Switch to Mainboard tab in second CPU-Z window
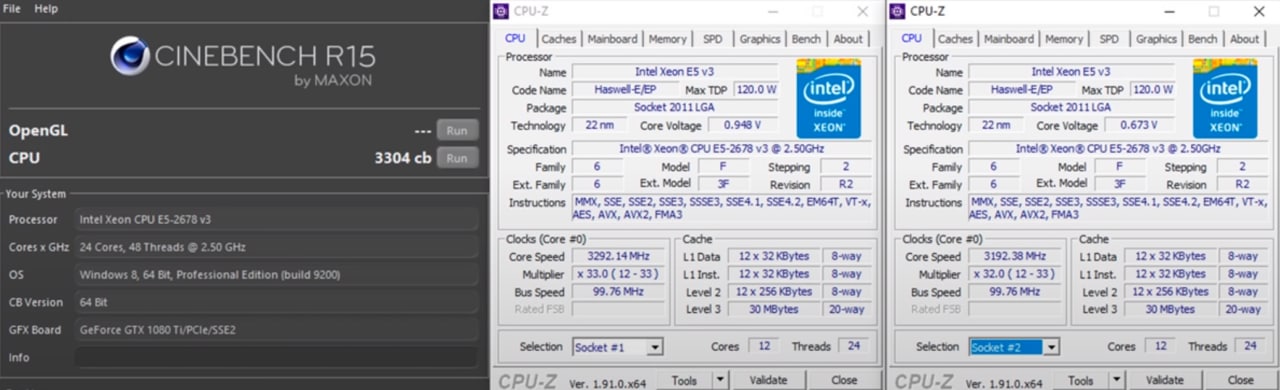Viewport: 1280px width, 390px height. click(x=1008, y=39)
